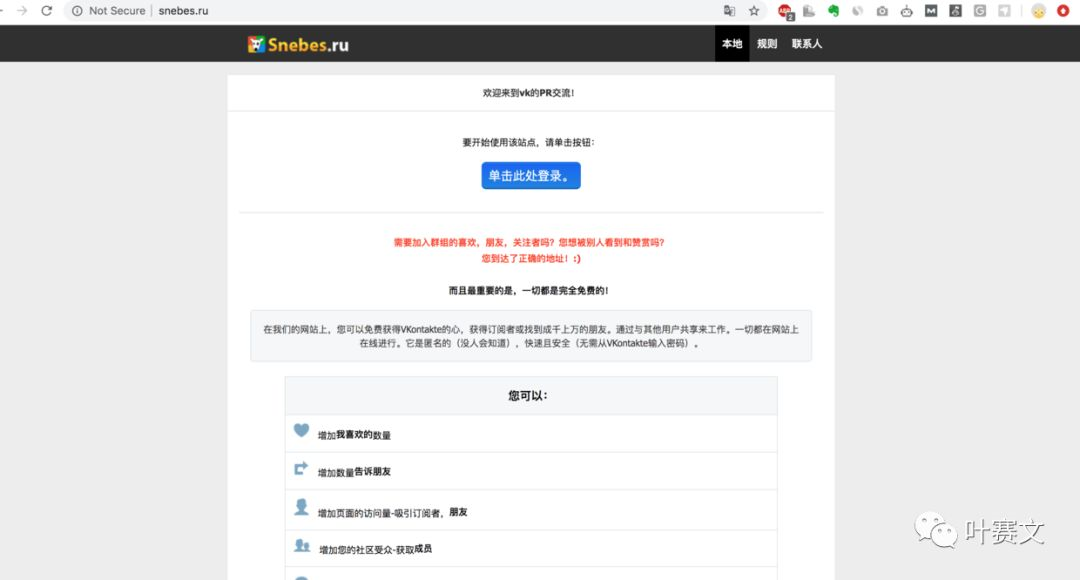1080x580 pixels.
Task: Click the single-person icon for page visits row
Action: click(x=301, y=509)
